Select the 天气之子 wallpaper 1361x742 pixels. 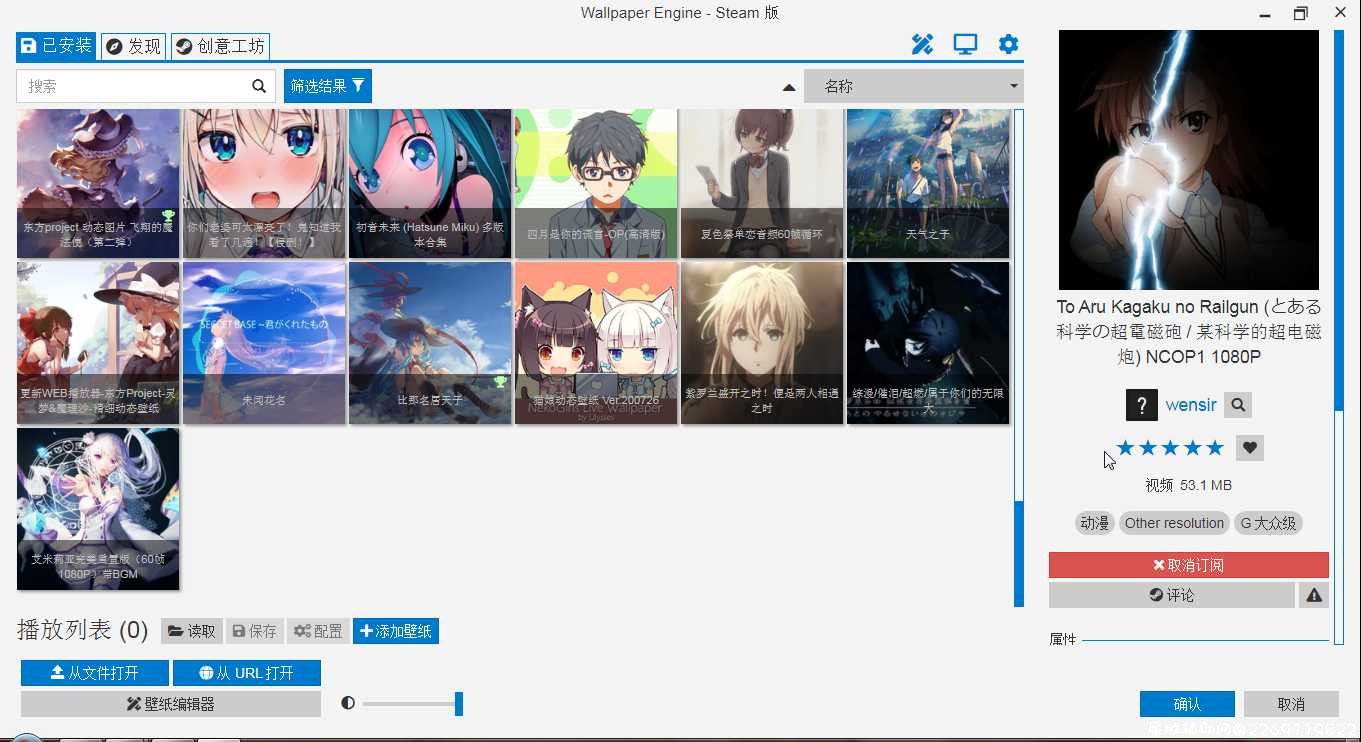click(928, 183)
